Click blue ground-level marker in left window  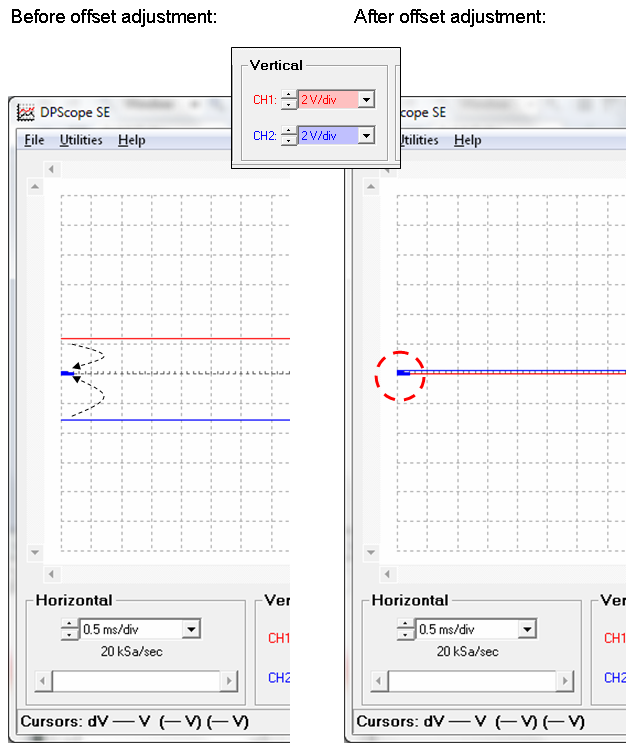tap(67, 373)
